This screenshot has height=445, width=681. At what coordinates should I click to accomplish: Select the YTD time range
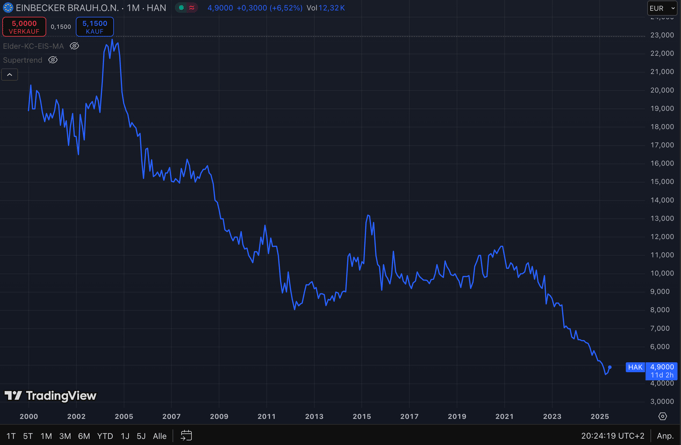pyautogui.click(x=105, y=436)
